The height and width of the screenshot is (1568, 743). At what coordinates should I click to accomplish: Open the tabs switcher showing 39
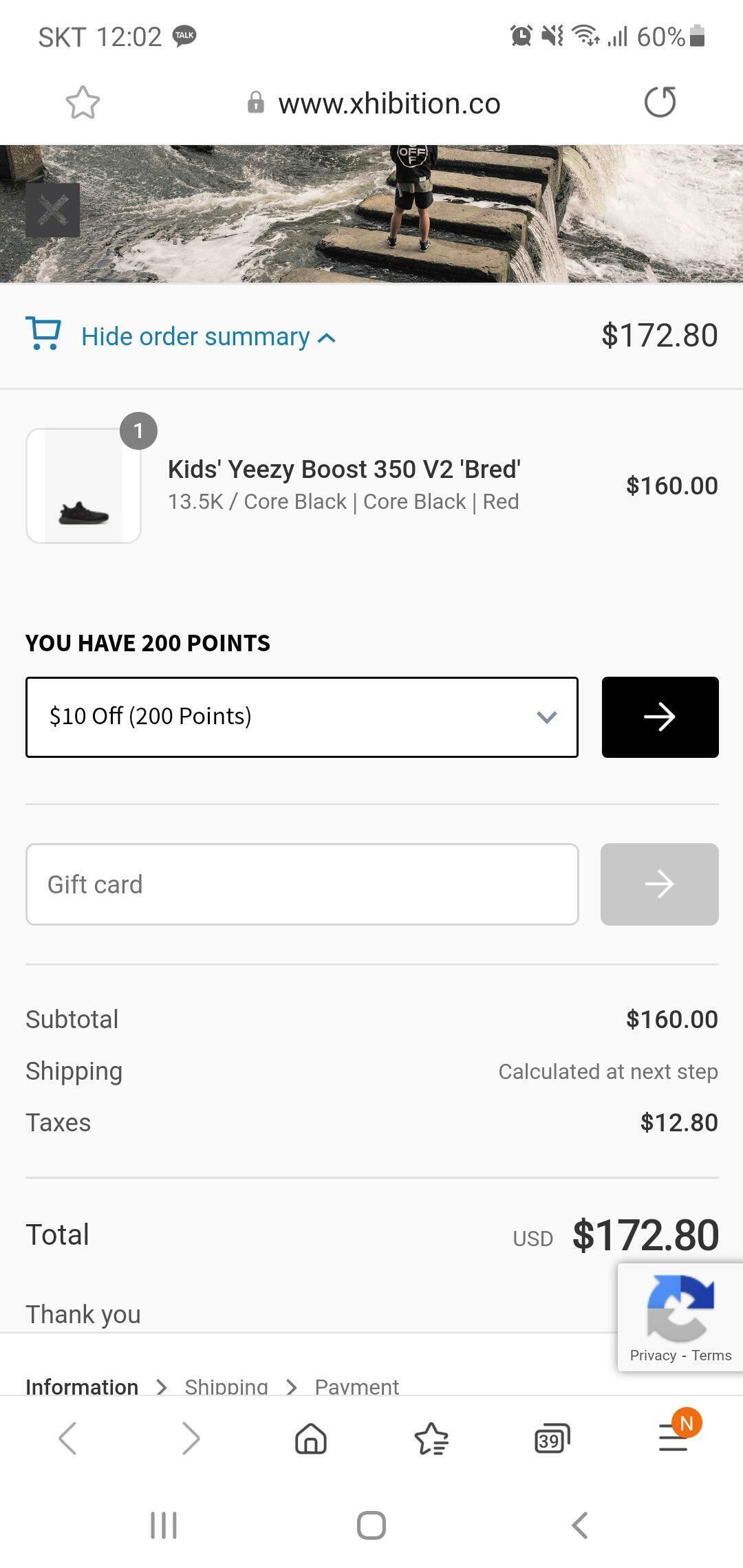(x=552, y=1439)
